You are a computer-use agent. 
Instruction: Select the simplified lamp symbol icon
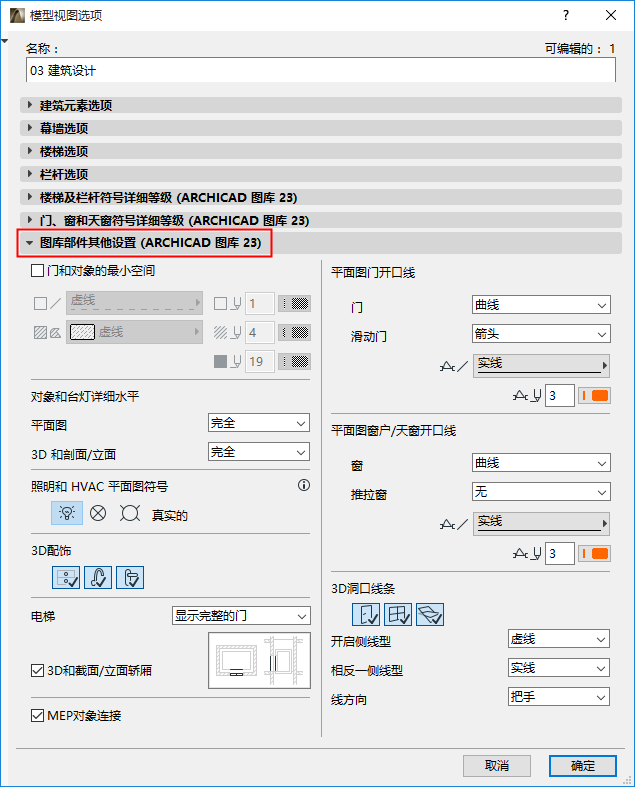(130, 513)
